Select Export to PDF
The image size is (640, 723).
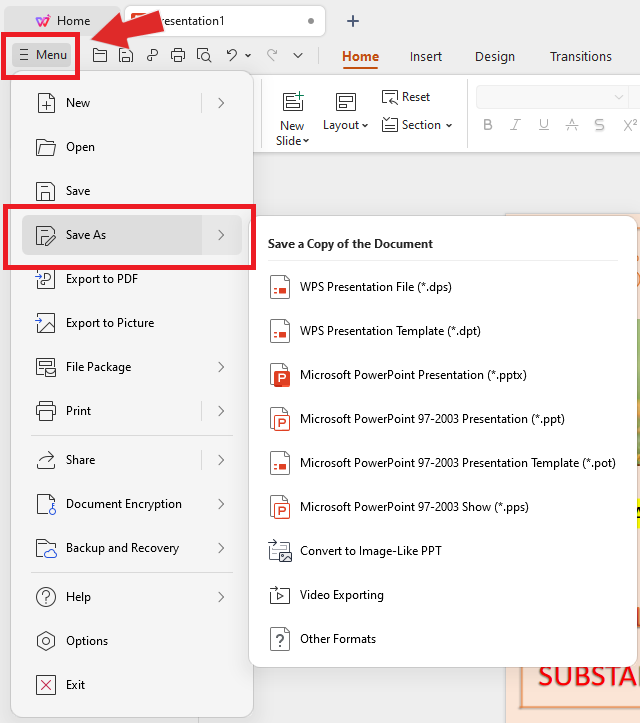pyautogui.click(x=132, y=279)
